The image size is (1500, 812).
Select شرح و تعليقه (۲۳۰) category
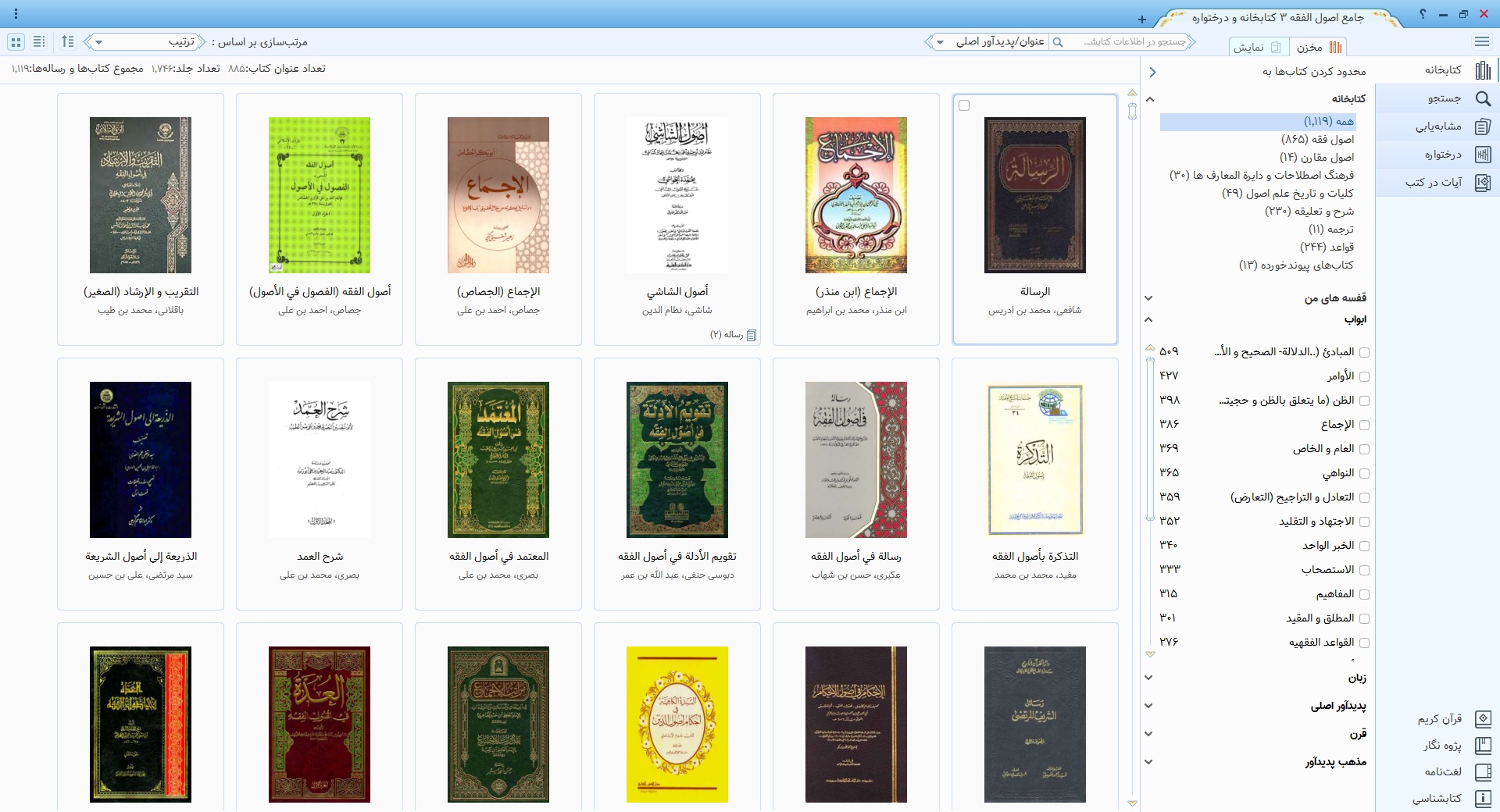(x=1309, y=211)
